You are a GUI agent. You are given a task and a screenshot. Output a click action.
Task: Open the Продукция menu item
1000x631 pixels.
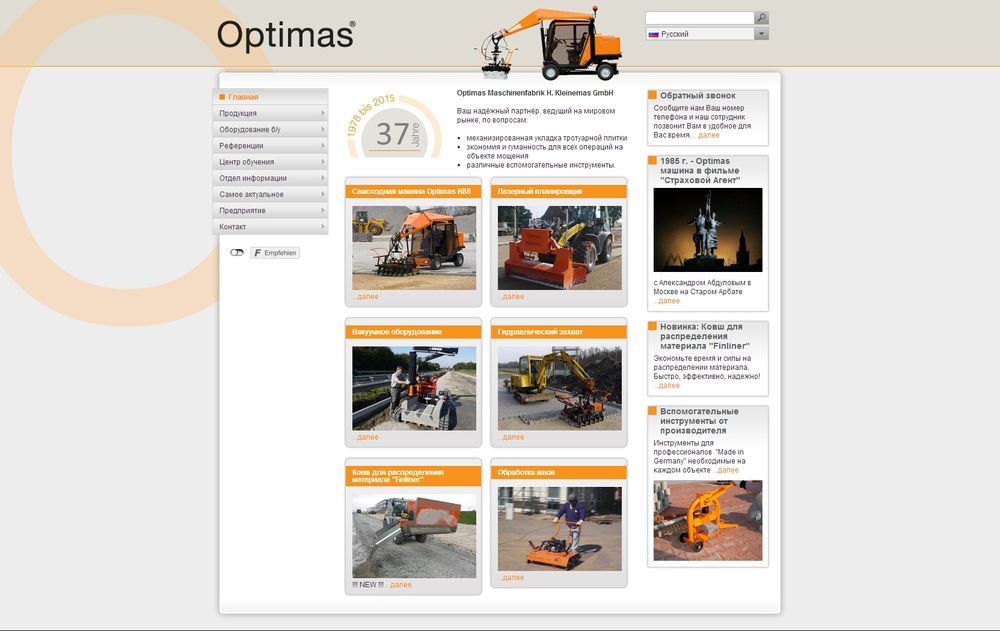pyautogui.click(x=270, y=113)
